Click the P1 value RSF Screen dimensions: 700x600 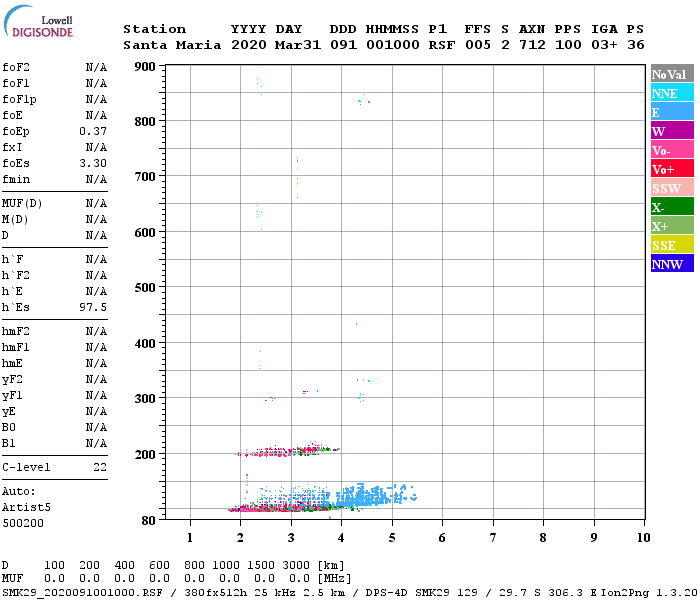442,45
